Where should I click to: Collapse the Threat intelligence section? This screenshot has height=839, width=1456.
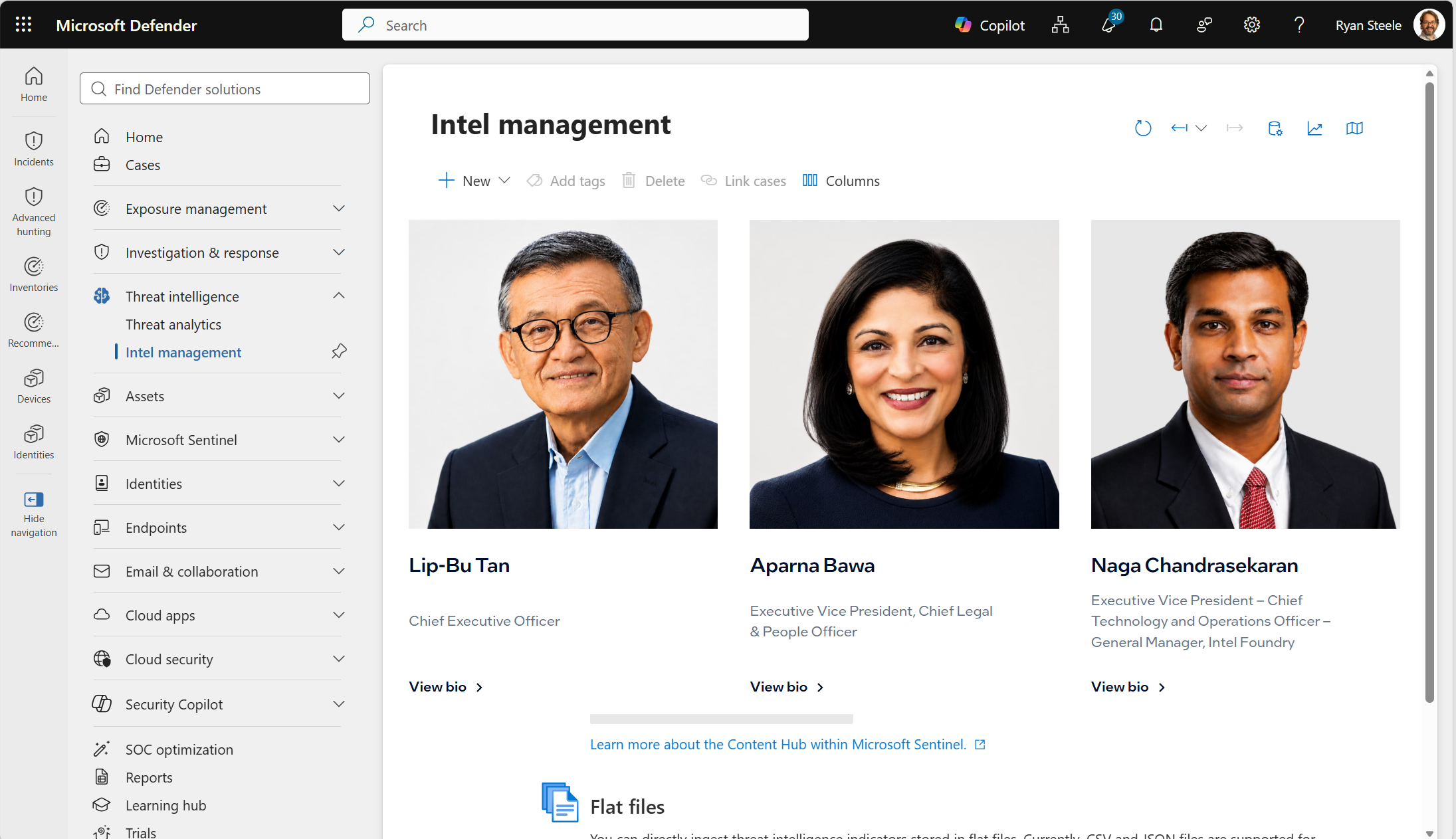pos(338,296)
